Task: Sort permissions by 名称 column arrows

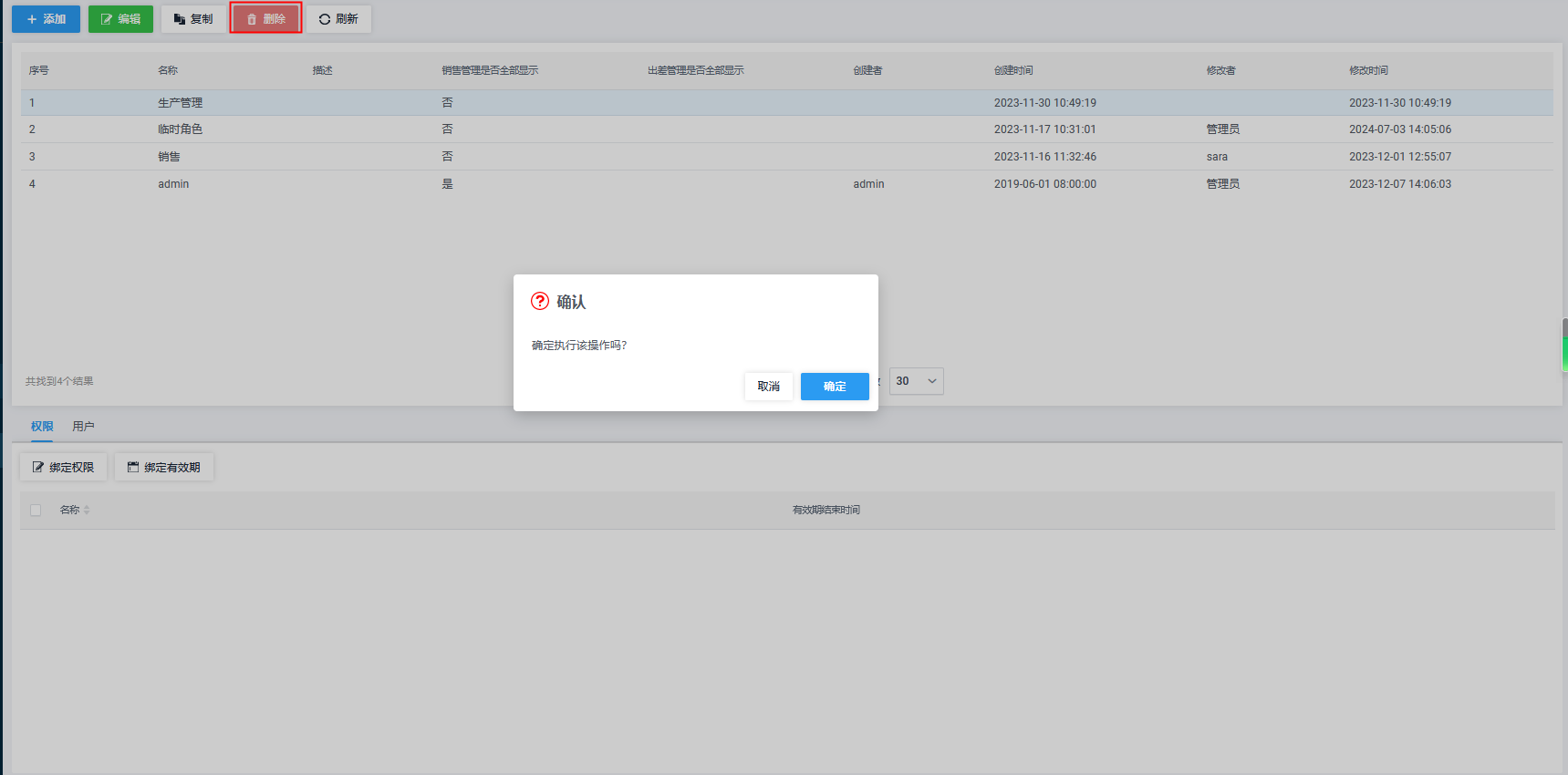Action: [87, 511]
